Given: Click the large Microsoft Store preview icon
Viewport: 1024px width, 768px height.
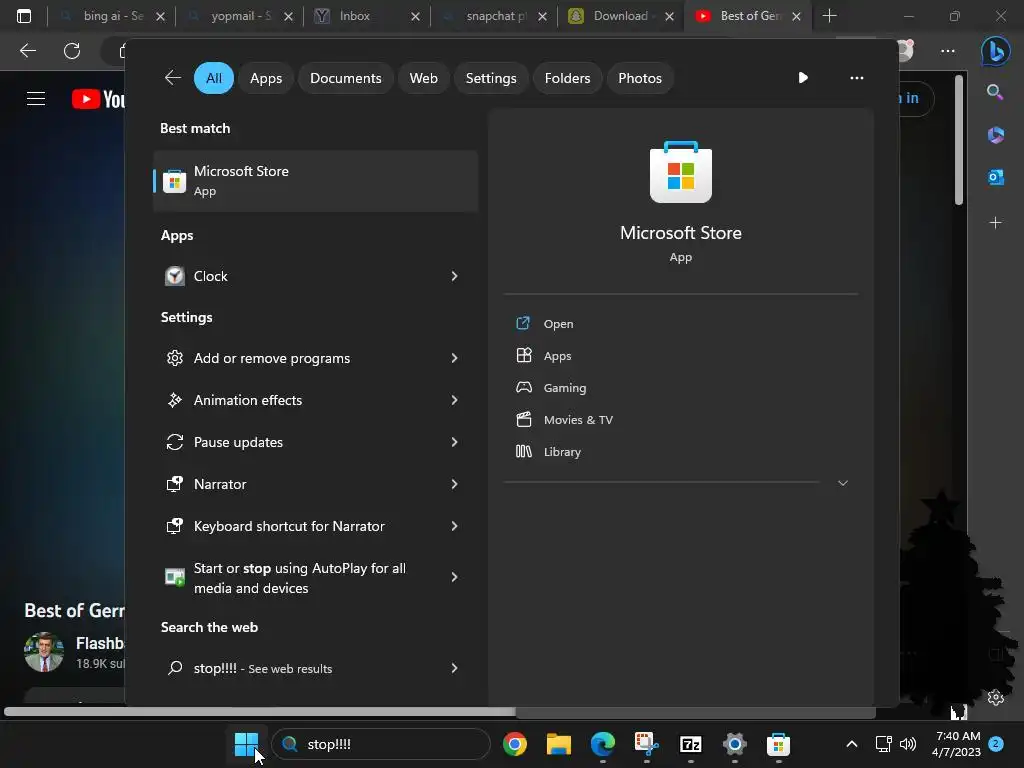Looking at the screenshot, I should tap(680, 172).
